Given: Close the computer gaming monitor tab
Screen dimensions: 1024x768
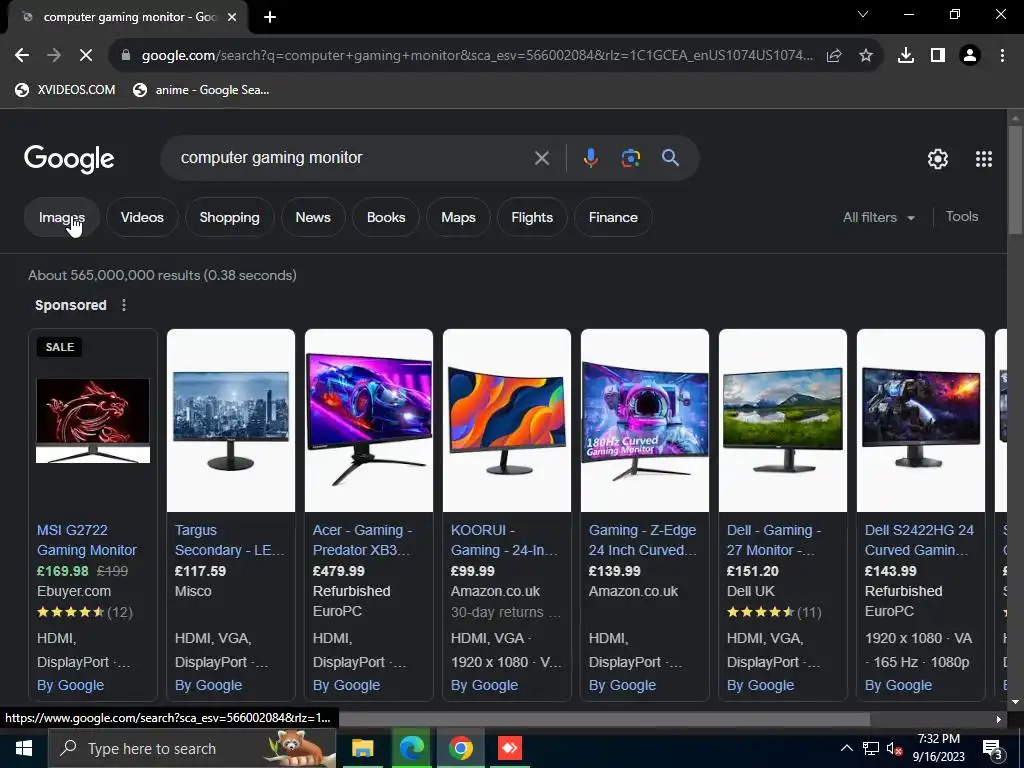Looking at the screenshot, I should (x=232, y=17).
